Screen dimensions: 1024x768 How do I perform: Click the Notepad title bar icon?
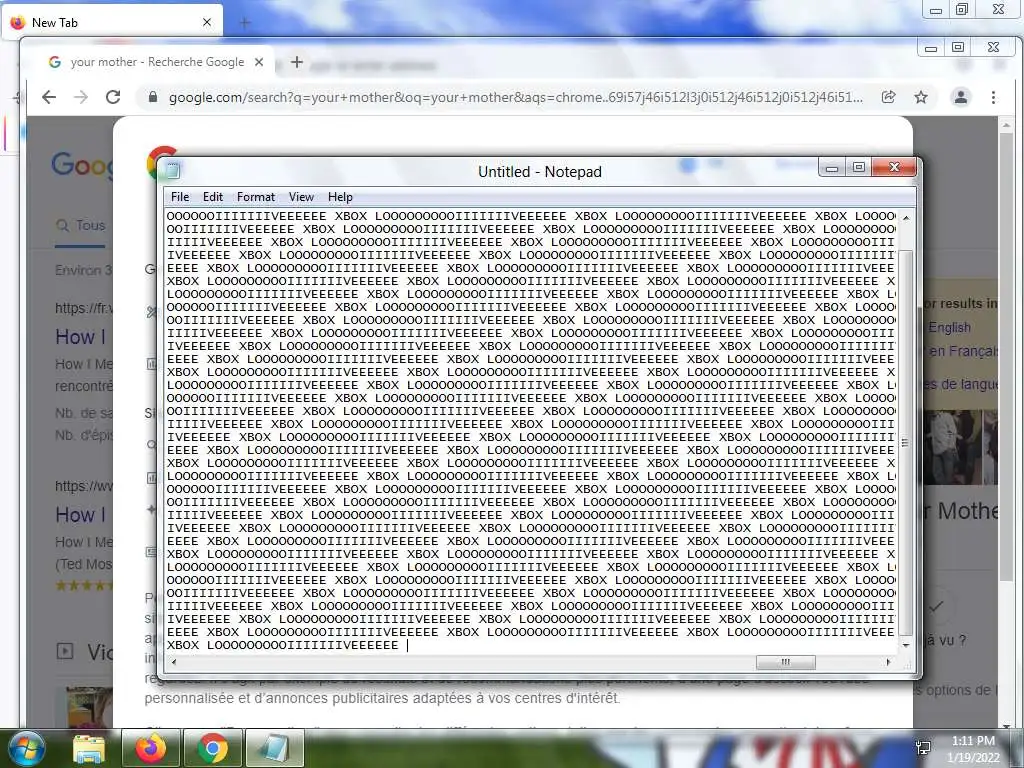click(x=172, y=170)
